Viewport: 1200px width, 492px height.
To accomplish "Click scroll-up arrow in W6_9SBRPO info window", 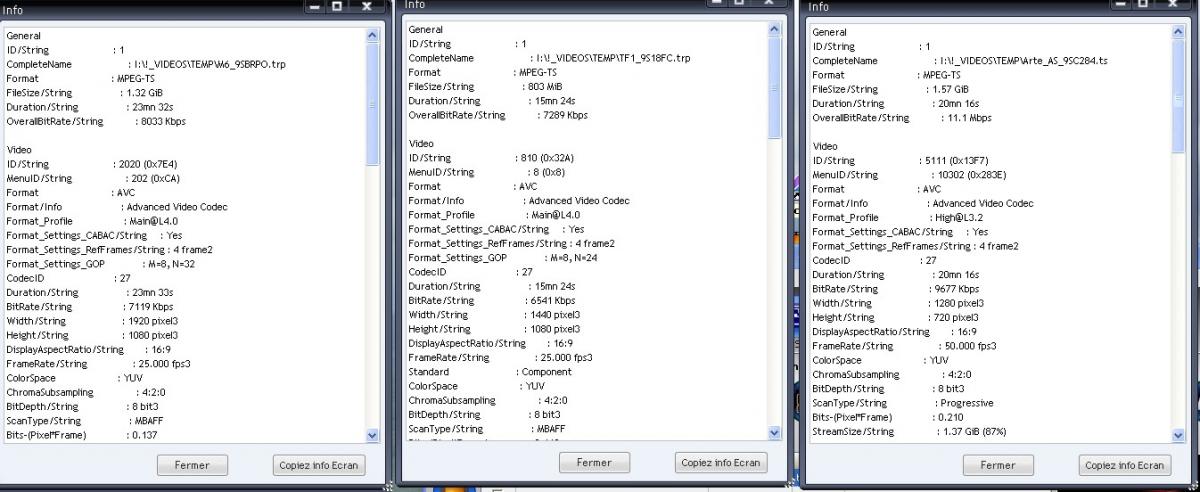I will 374,34.
